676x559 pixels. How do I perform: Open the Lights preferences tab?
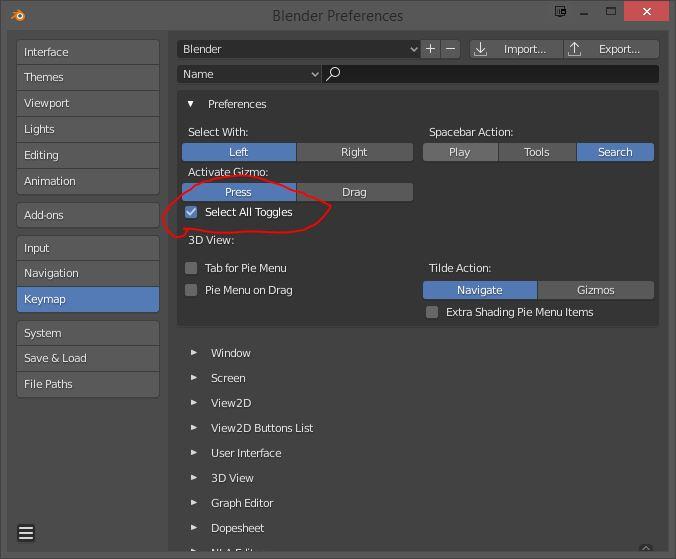[x=88, y=129]
